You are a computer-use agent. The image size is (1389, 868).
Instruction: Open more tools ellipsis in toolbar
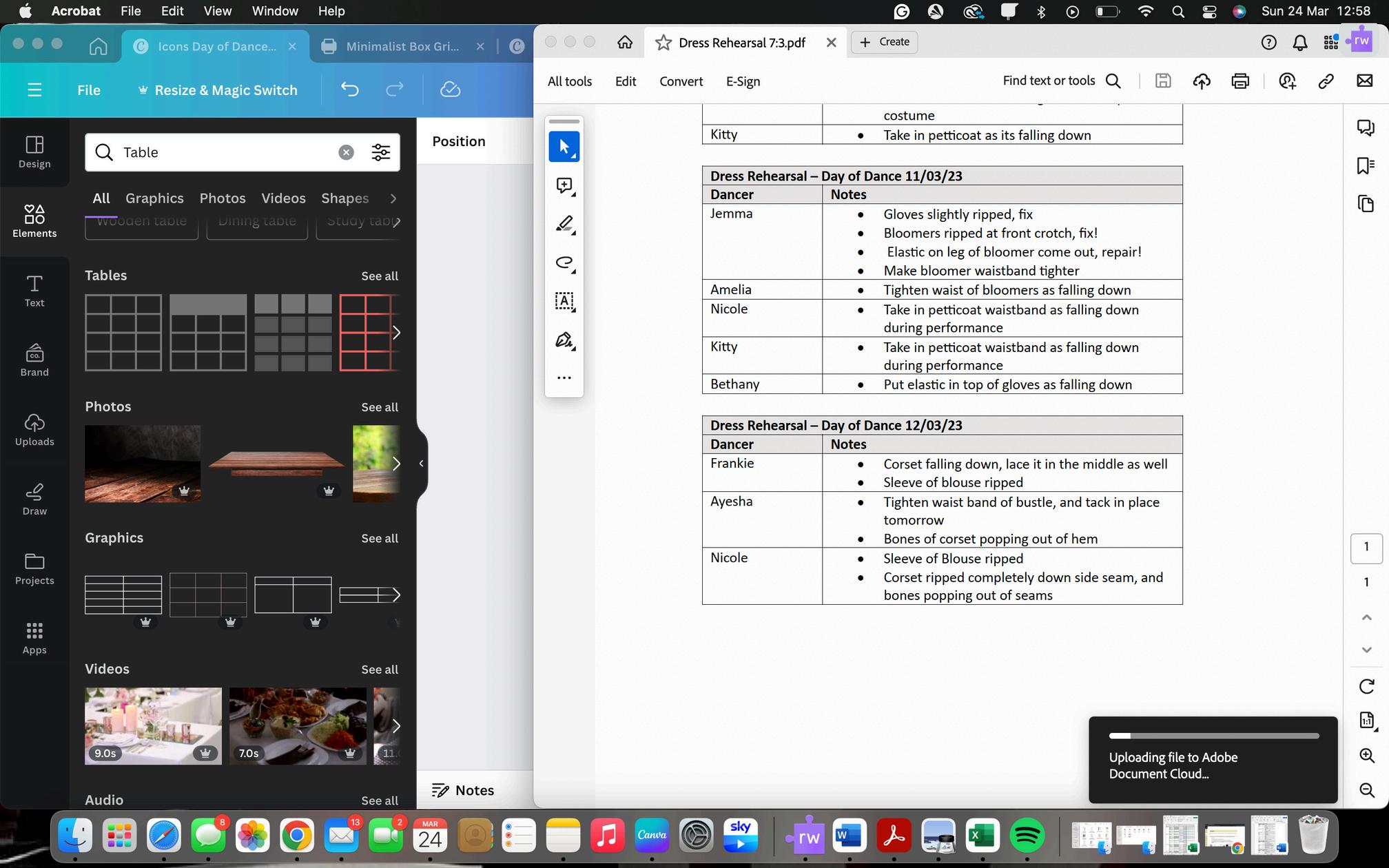(564, 378)
